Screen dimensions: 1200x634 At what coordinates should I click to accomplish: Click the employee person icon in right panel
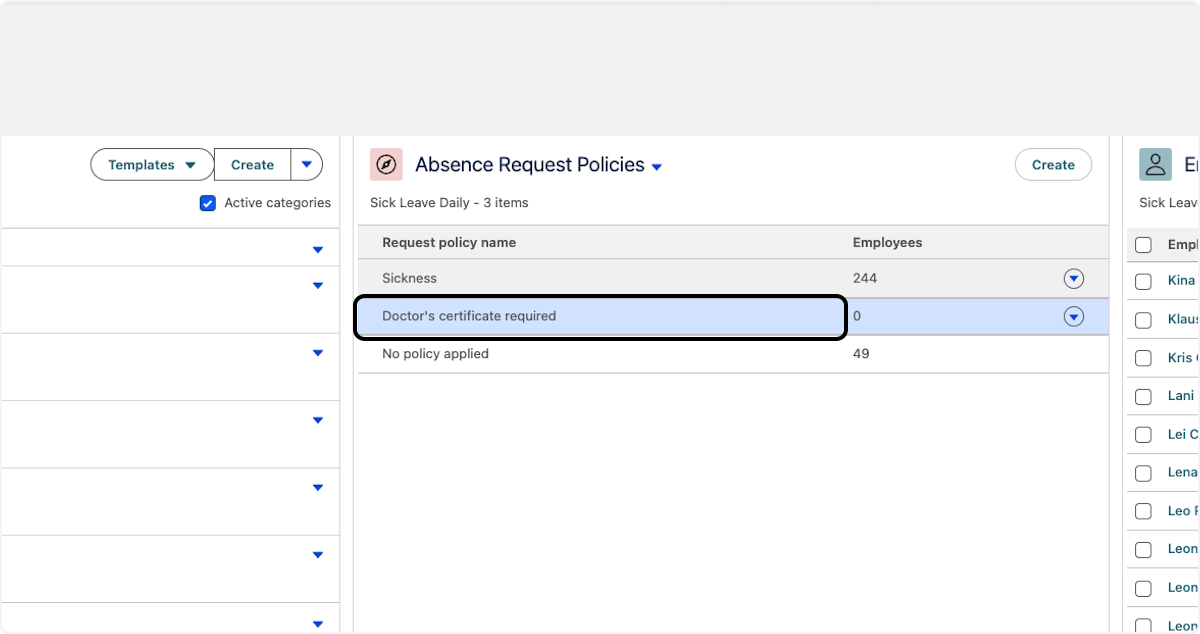click(1155, 165)
